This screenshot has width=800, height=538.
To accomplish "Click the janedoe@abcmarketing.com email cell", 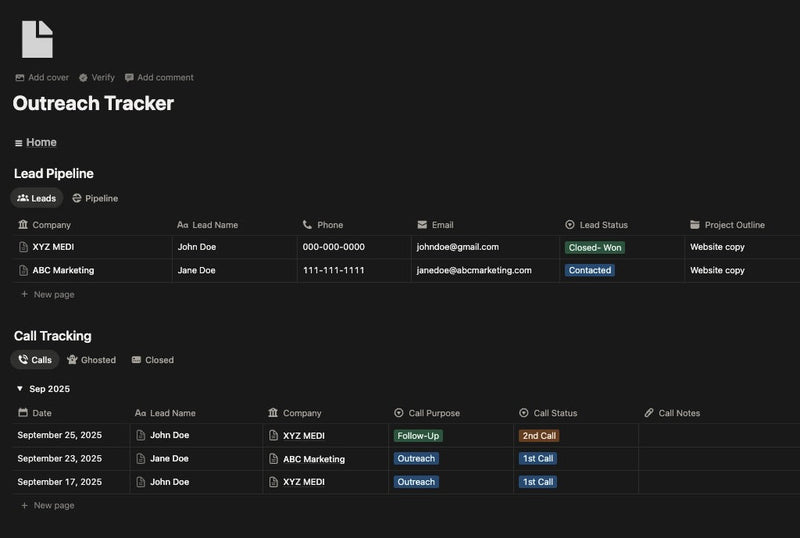I will pos(474,270).
